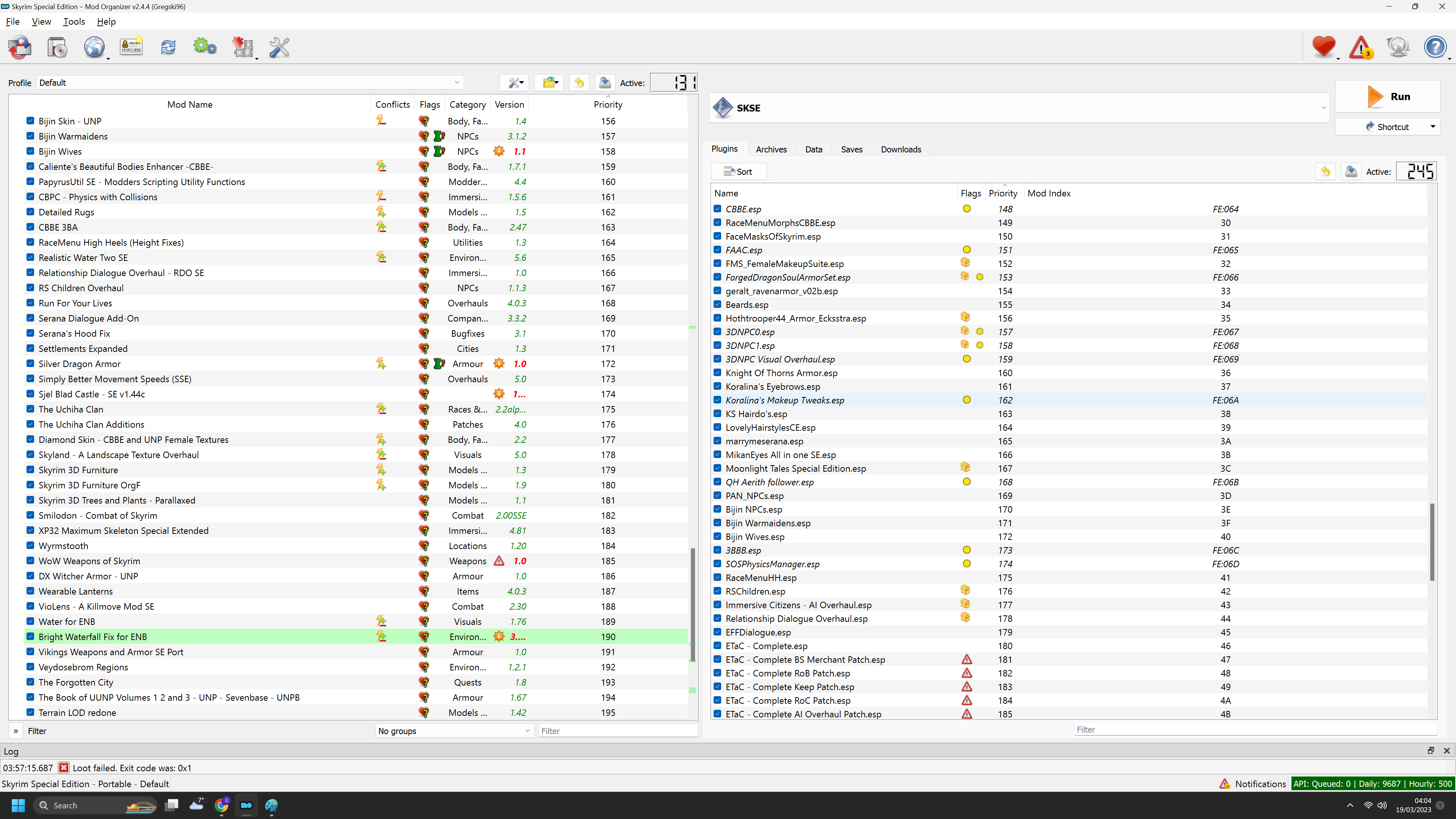Disable ETaC - Complete.esp plugin

click(x=717, y=646)
